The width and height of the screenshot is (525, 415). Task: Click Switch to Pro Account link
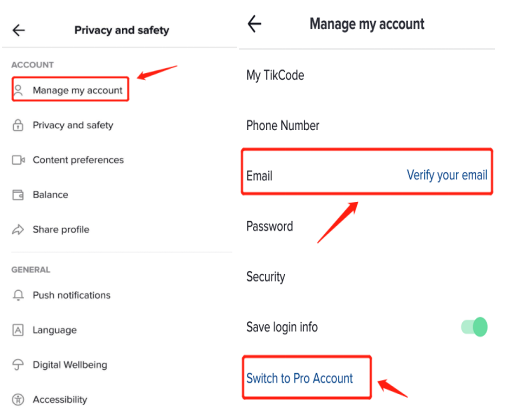(300, 378)
